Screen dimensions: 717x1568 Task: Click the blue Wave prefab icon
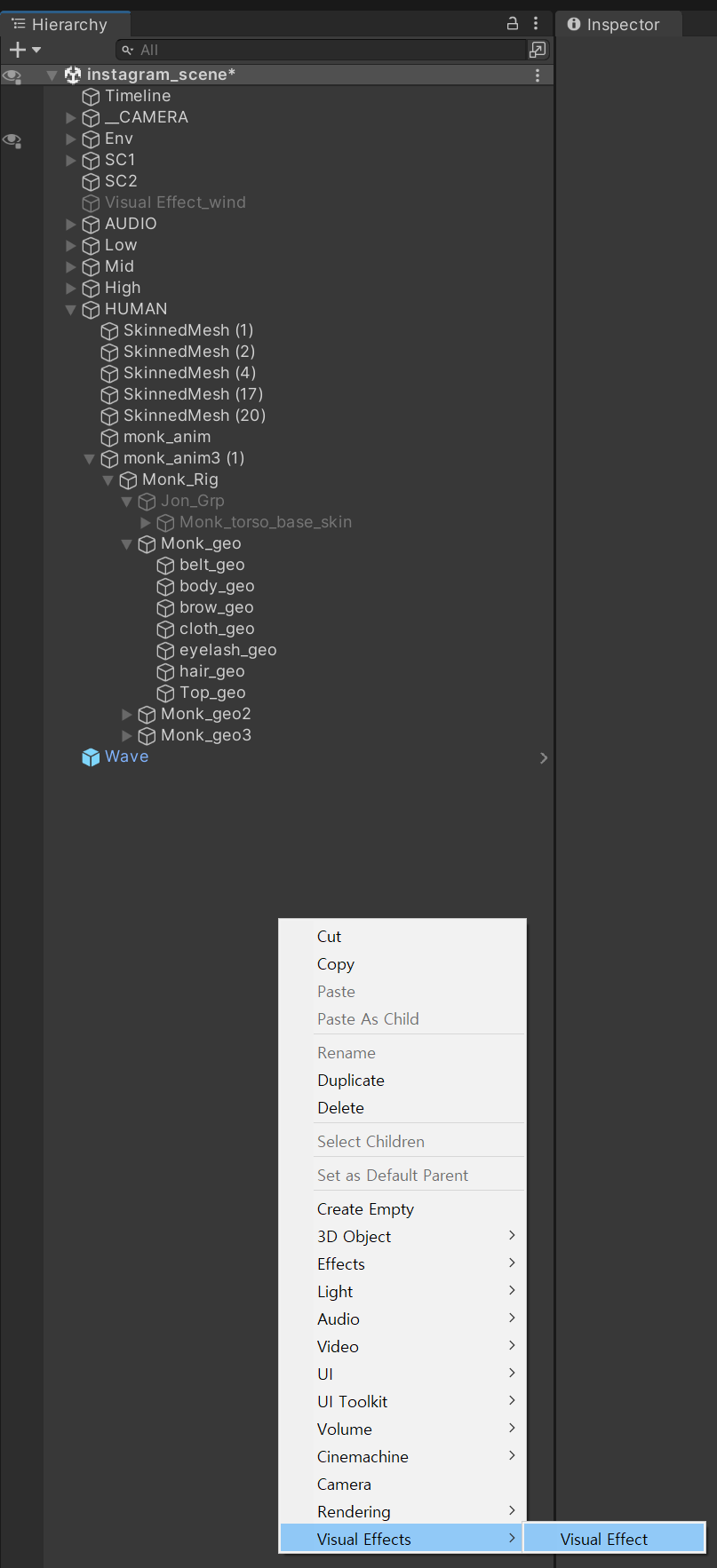point(91,756)
